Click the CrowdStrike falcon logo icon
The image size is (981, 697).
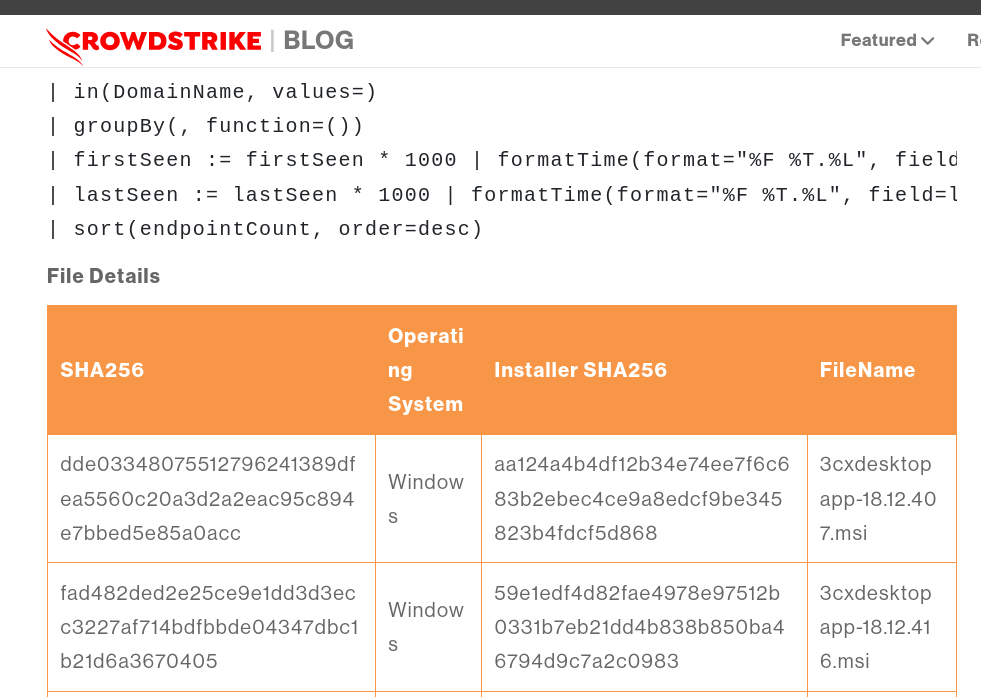pos(66,44)
